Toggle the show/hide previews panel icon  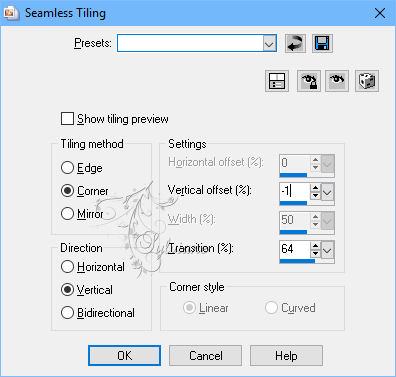(x=277, y=81)
